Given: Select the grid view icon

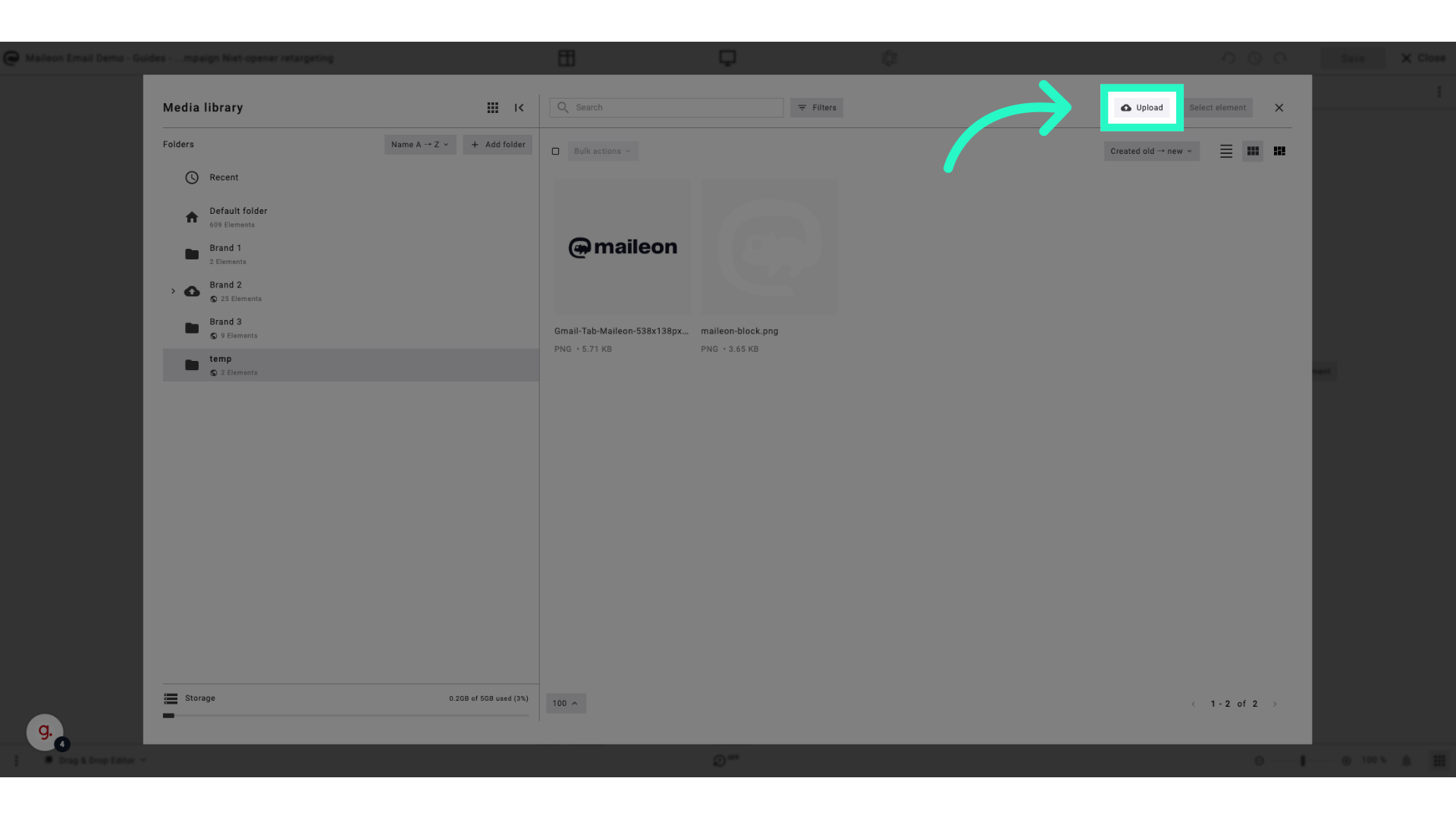Looking at the screenshot, I should tap(1253, 151).
